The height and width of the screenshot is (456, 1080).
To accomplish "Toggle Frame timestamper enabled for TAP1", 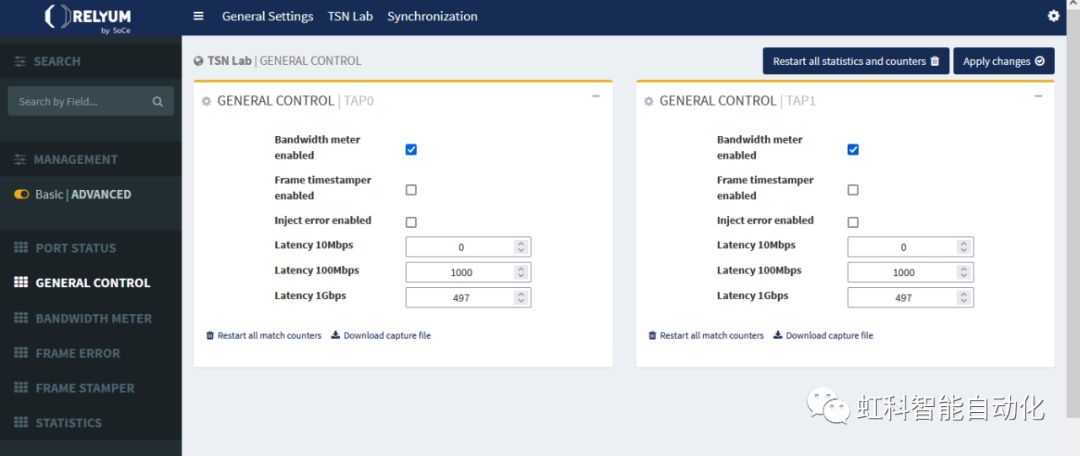I will coord(853,190).
